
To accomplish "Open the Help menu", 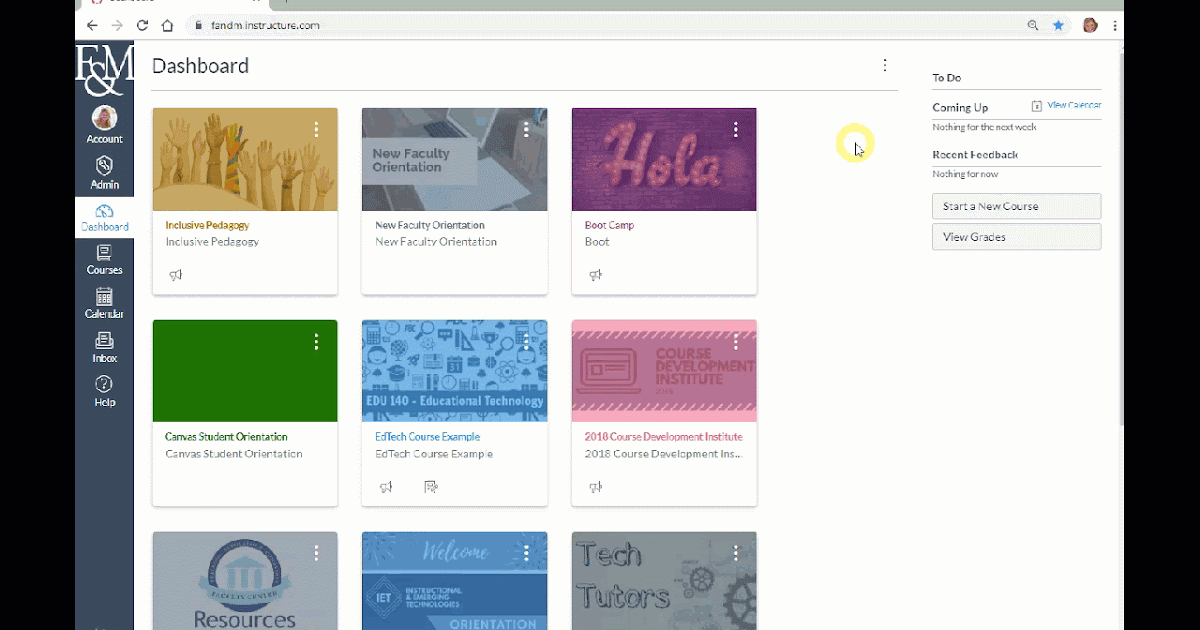I will click(x=104, y=391).
